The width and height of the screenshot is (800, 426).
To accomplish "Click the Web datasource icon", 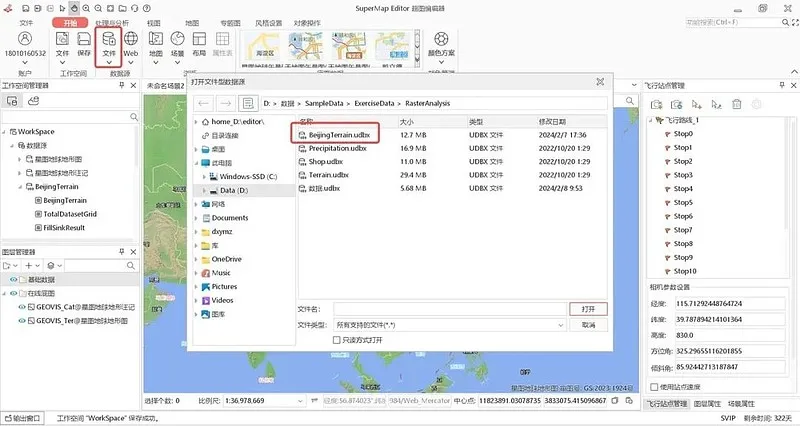I will pos(130,44).
